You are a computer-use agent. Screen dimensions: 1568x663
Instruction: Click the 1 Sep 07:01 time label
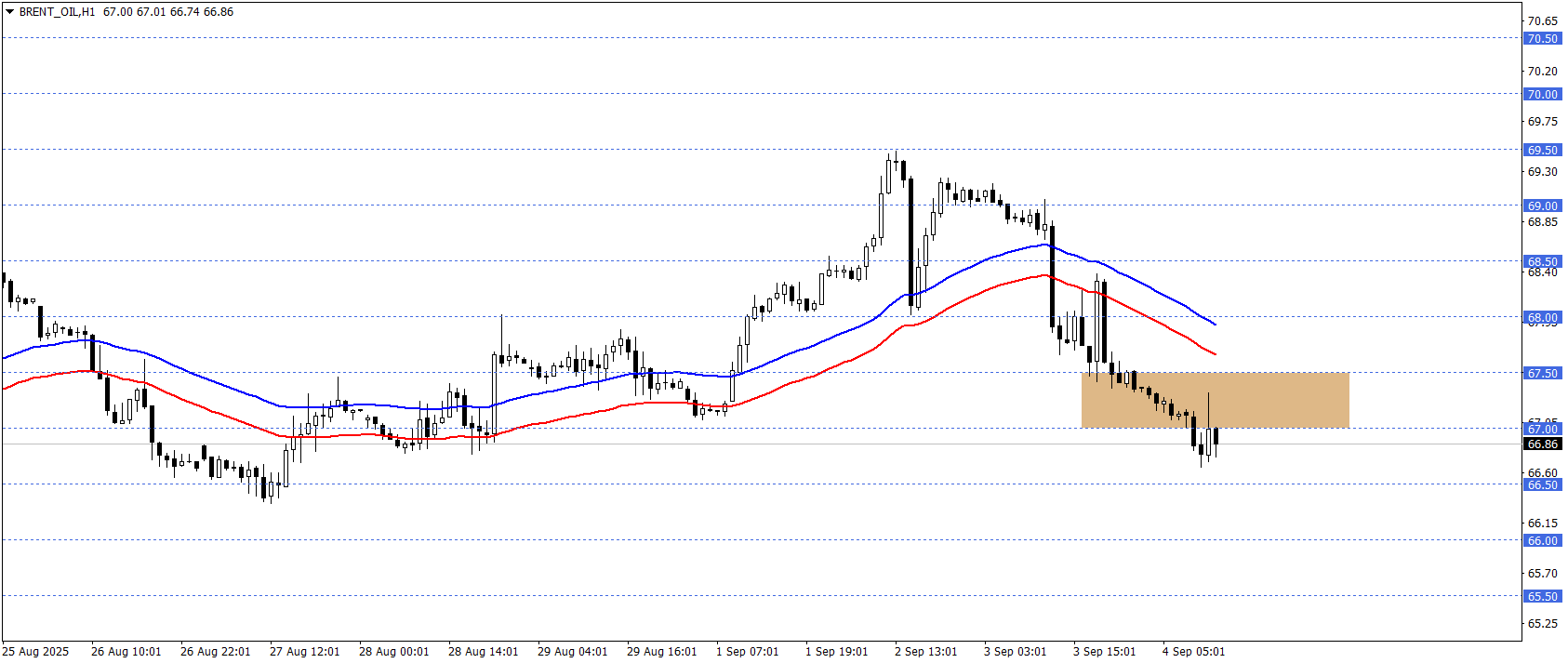coord(747,651)
